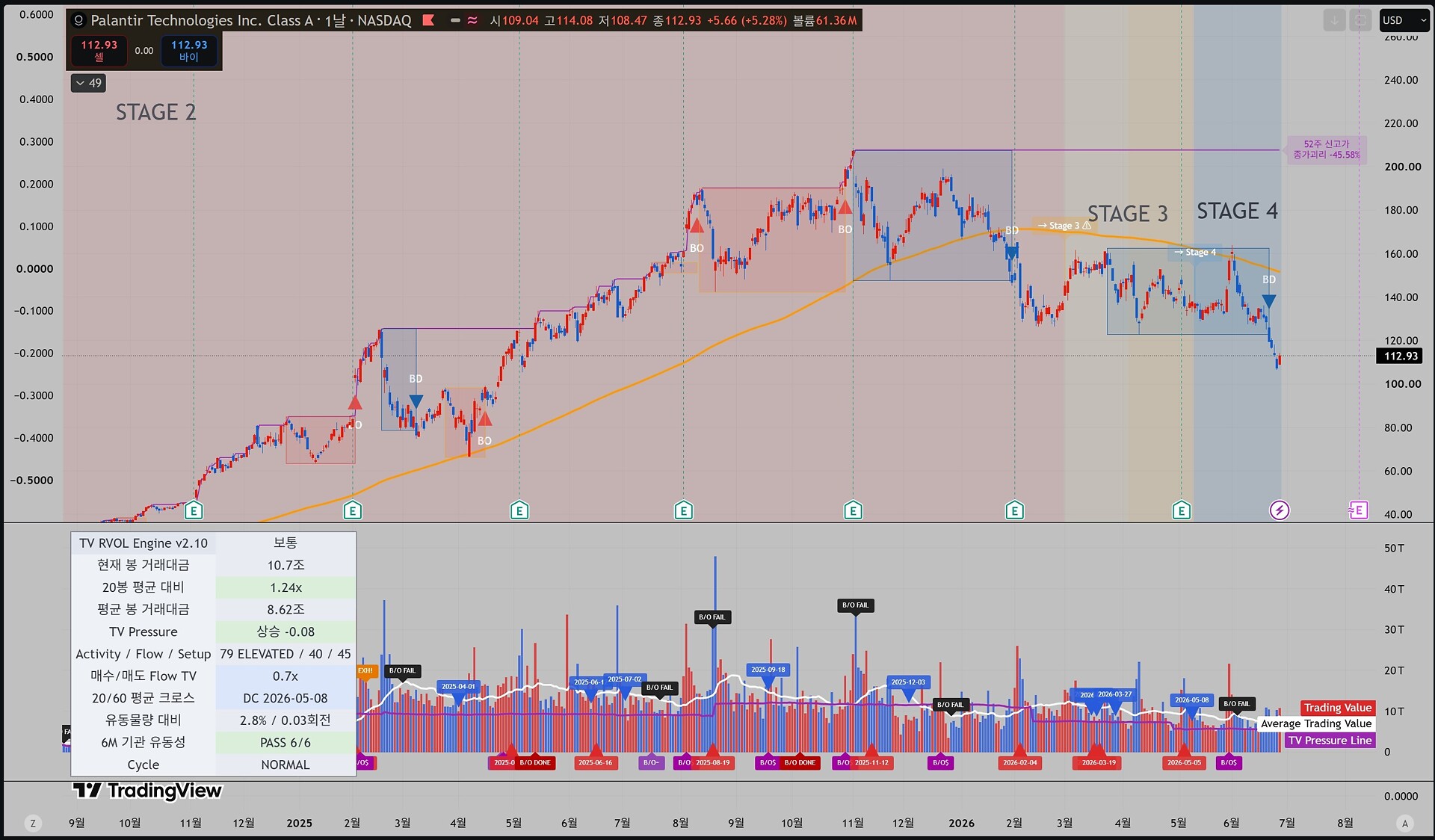Screen dimensions: 1435x840
Task: Click the pink wavy data-status icon in legend
Action: [x=472, y=20]
